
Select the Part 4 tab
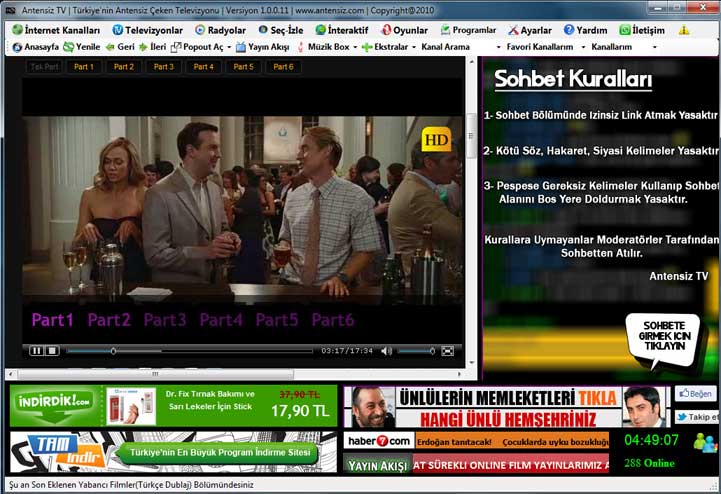point(203,67)
